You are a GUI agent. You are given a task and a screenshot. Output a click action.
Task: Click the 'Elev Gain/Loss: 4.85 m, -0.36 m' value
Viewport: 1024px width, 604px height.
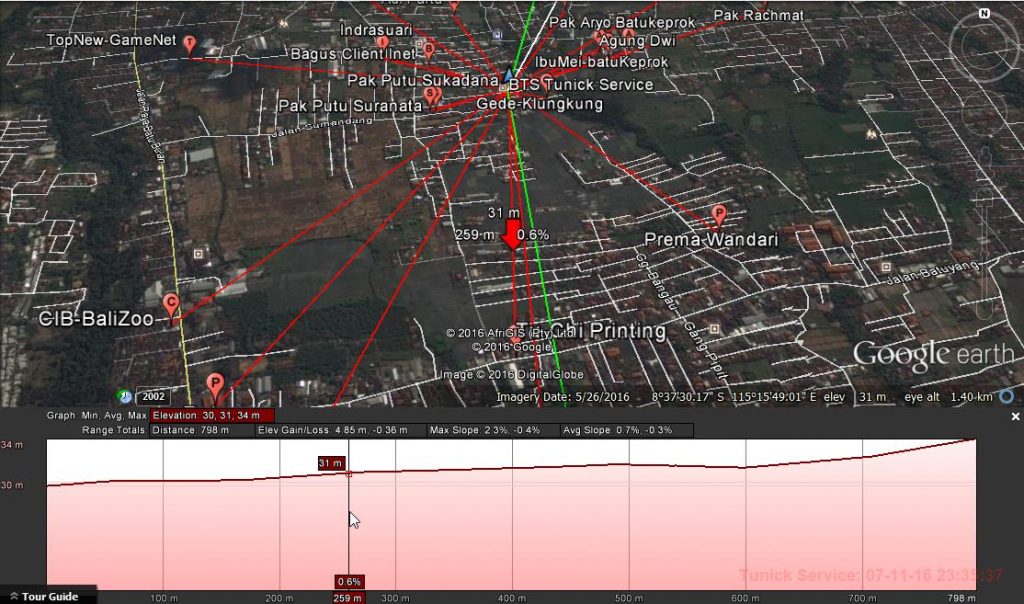click(x=332, y=430)
